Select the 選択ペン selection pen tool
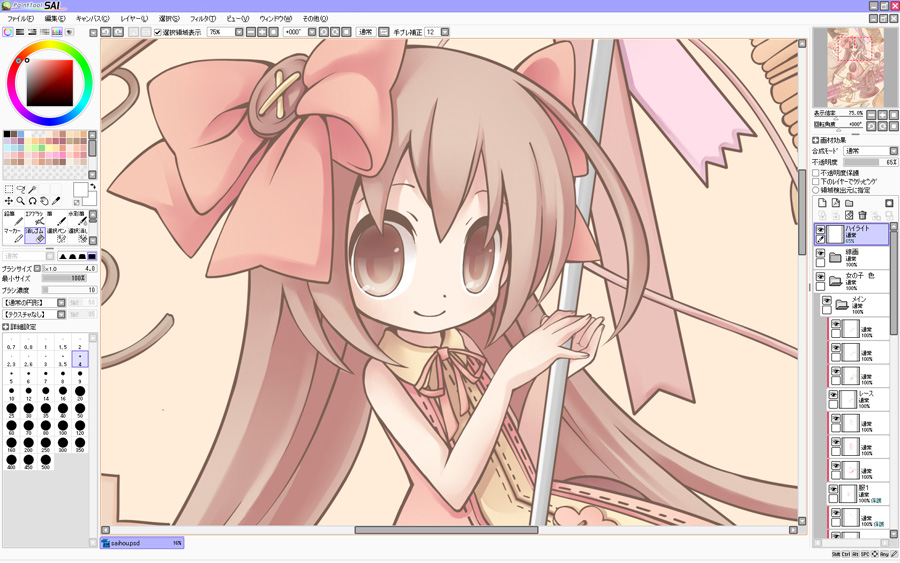 pyautogui.click(x=56, y=235)
